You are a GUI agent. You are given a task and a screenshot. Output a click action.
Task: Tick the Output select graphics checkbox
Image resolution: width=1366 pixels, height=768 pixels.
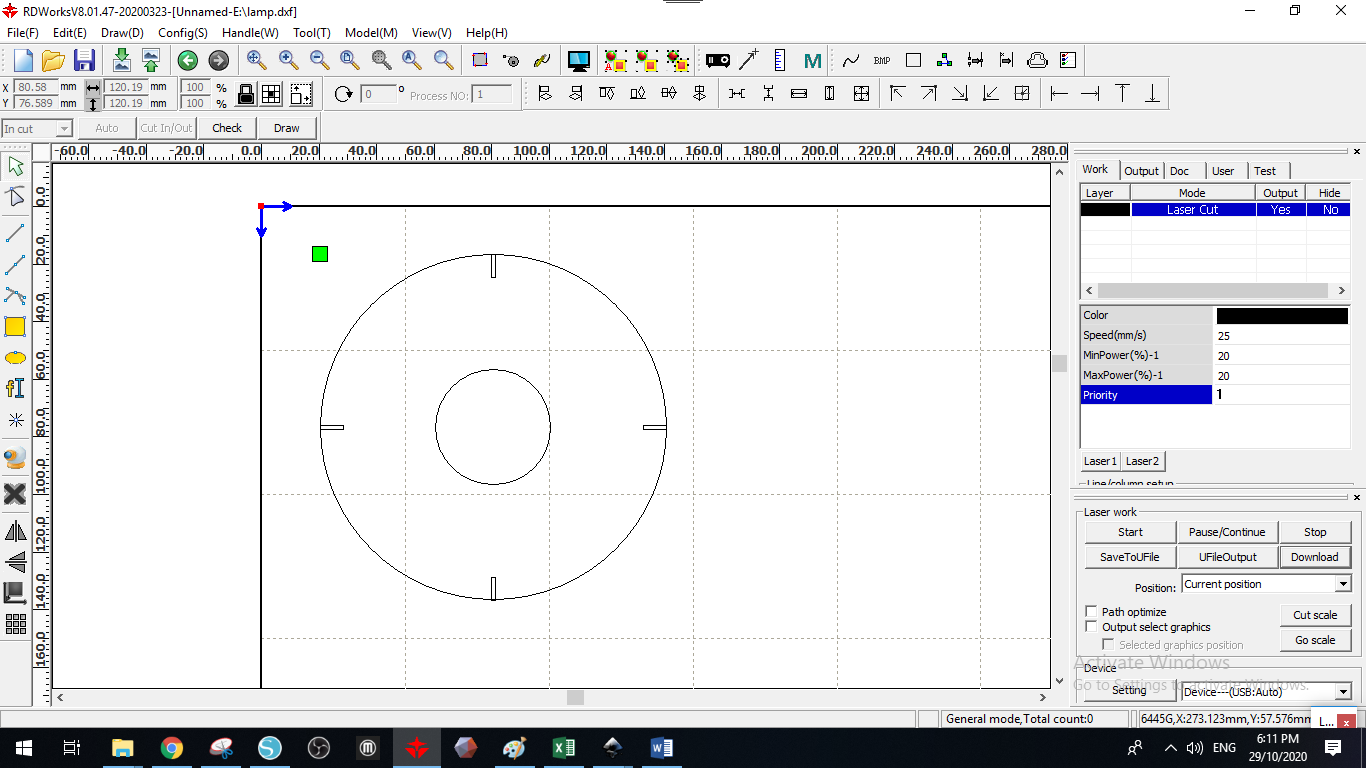pos(1091,627)
